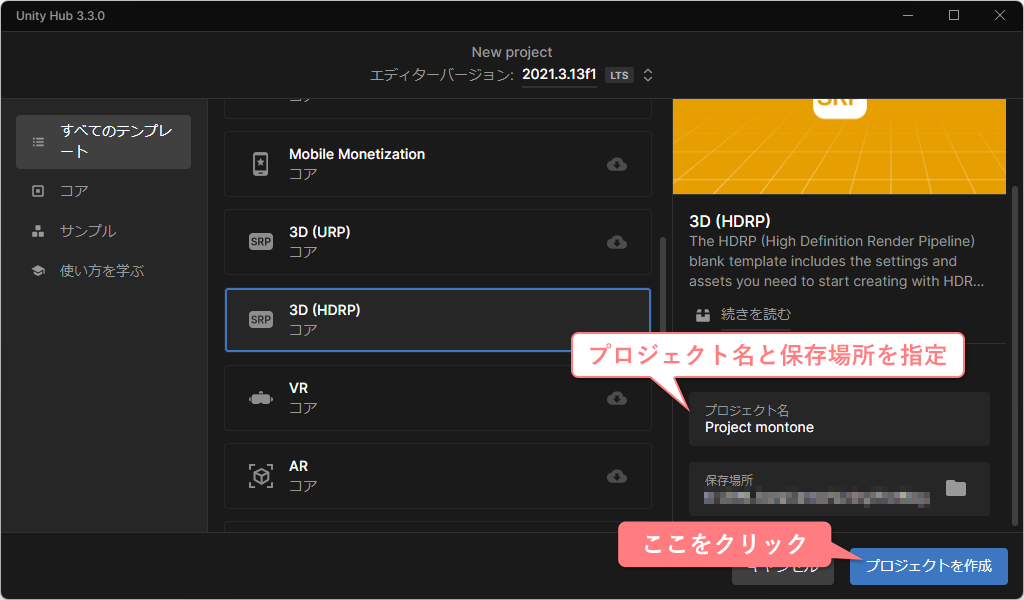
Task: Click the SRP badge icon of 3D (URP)
Action: click(x=261, y=242)
